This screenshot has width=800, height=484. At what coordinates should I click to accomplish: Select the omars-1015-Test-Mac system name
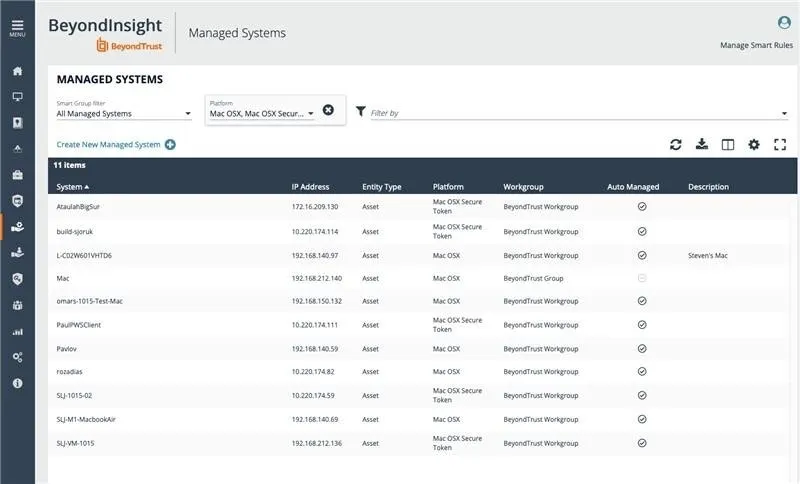point(89,301)
